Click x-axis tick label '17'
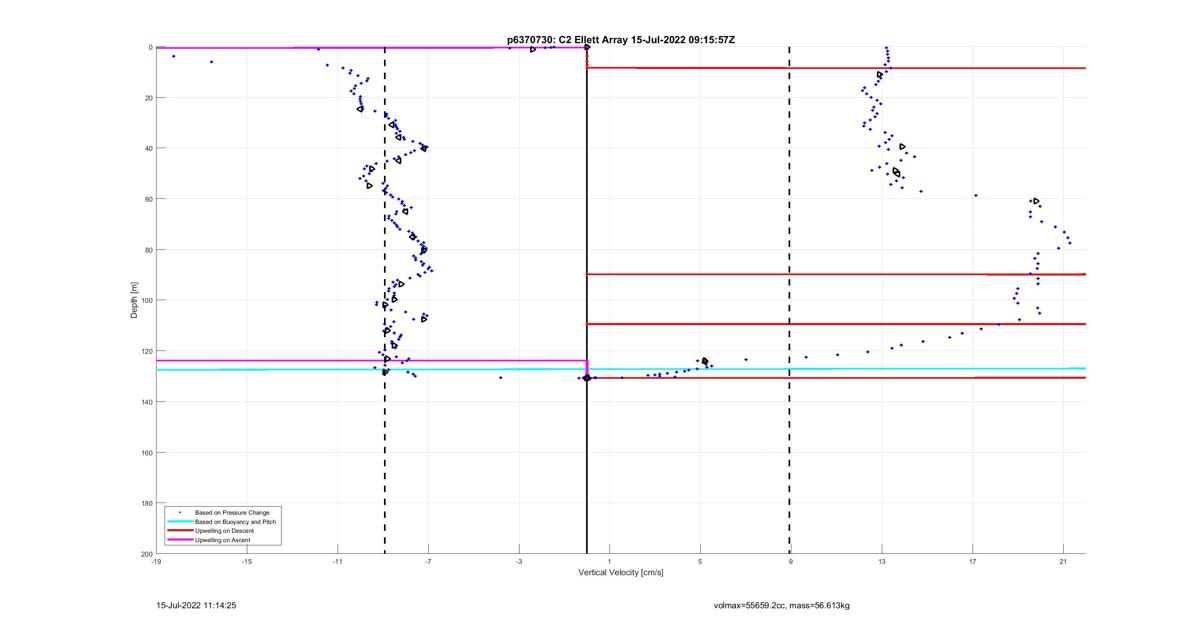Screen dimensions: 1200x622 click(x=973, y=562)
